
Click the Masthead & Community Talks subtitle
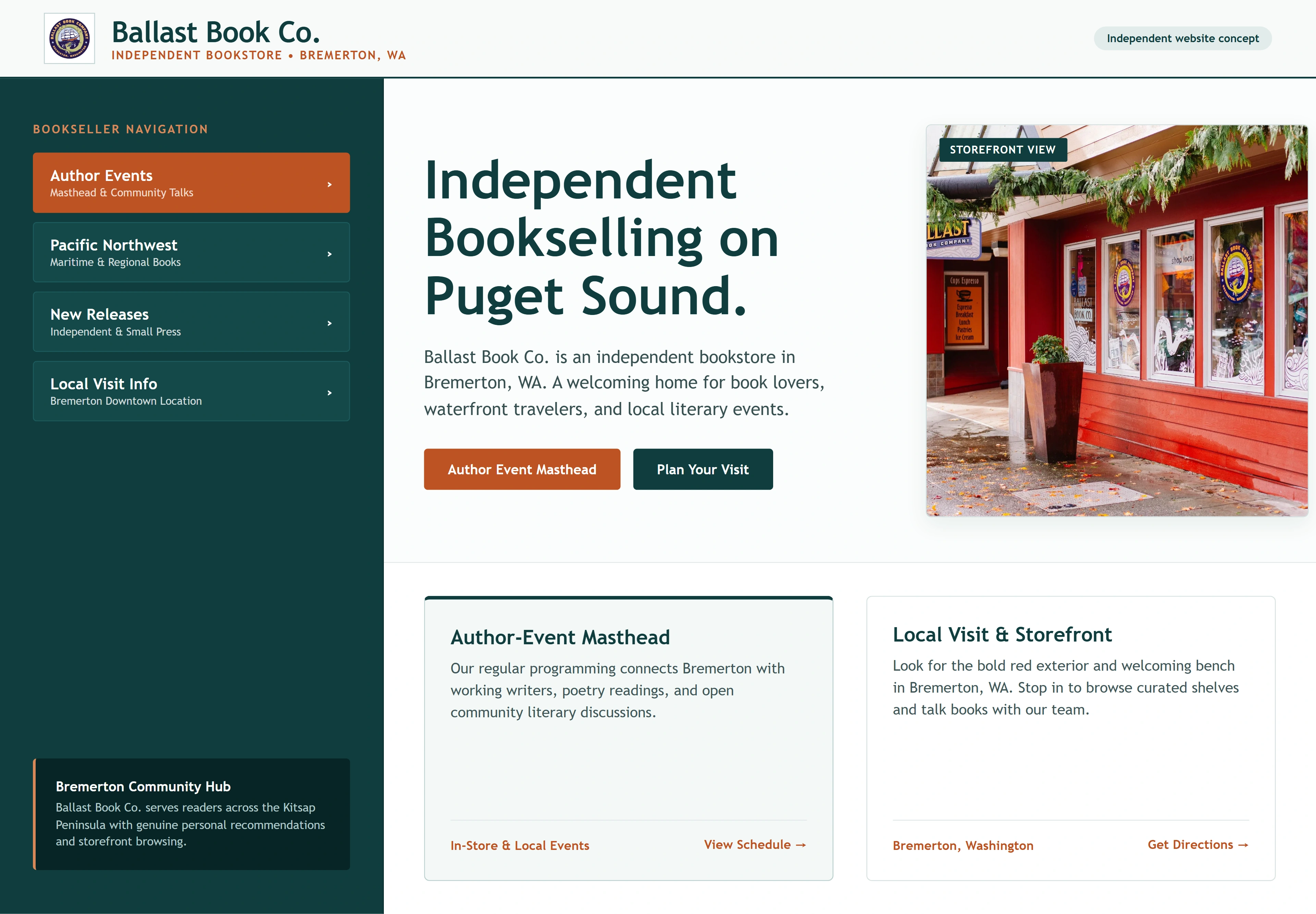(x=121, y=193)
